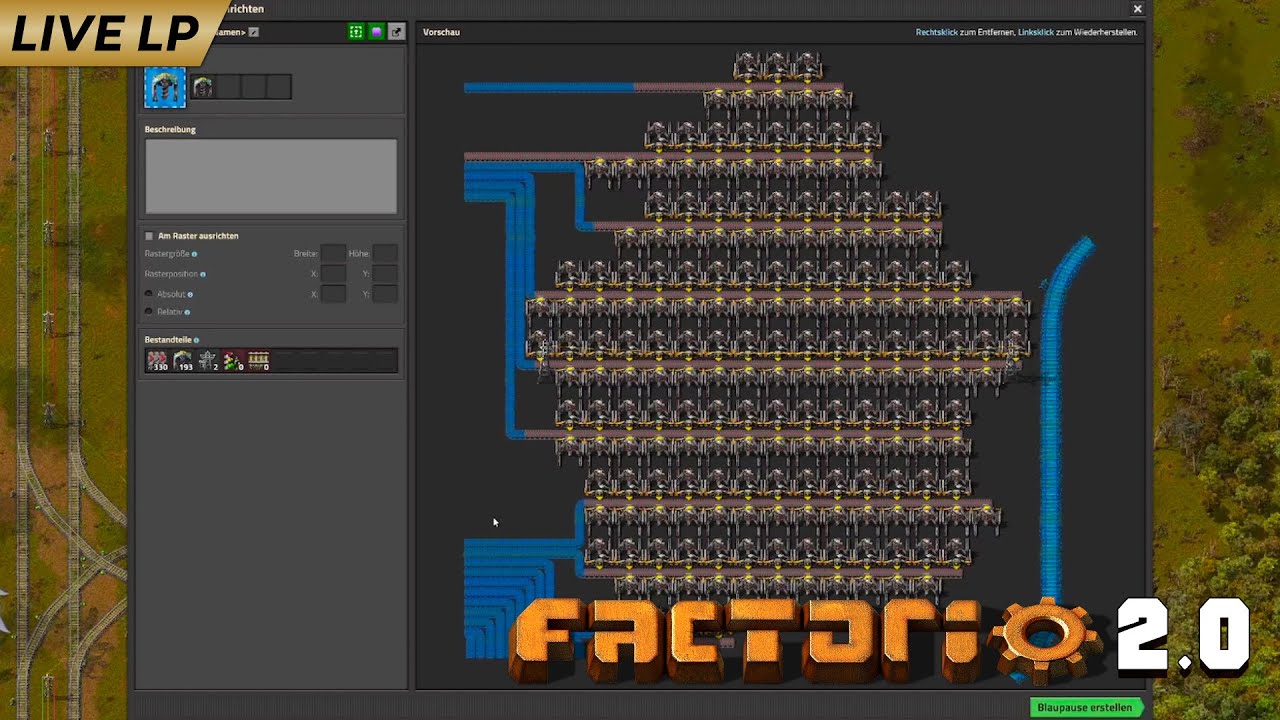
Task: Click the large blue blueprint icon
Action: [x=165, y=87]
